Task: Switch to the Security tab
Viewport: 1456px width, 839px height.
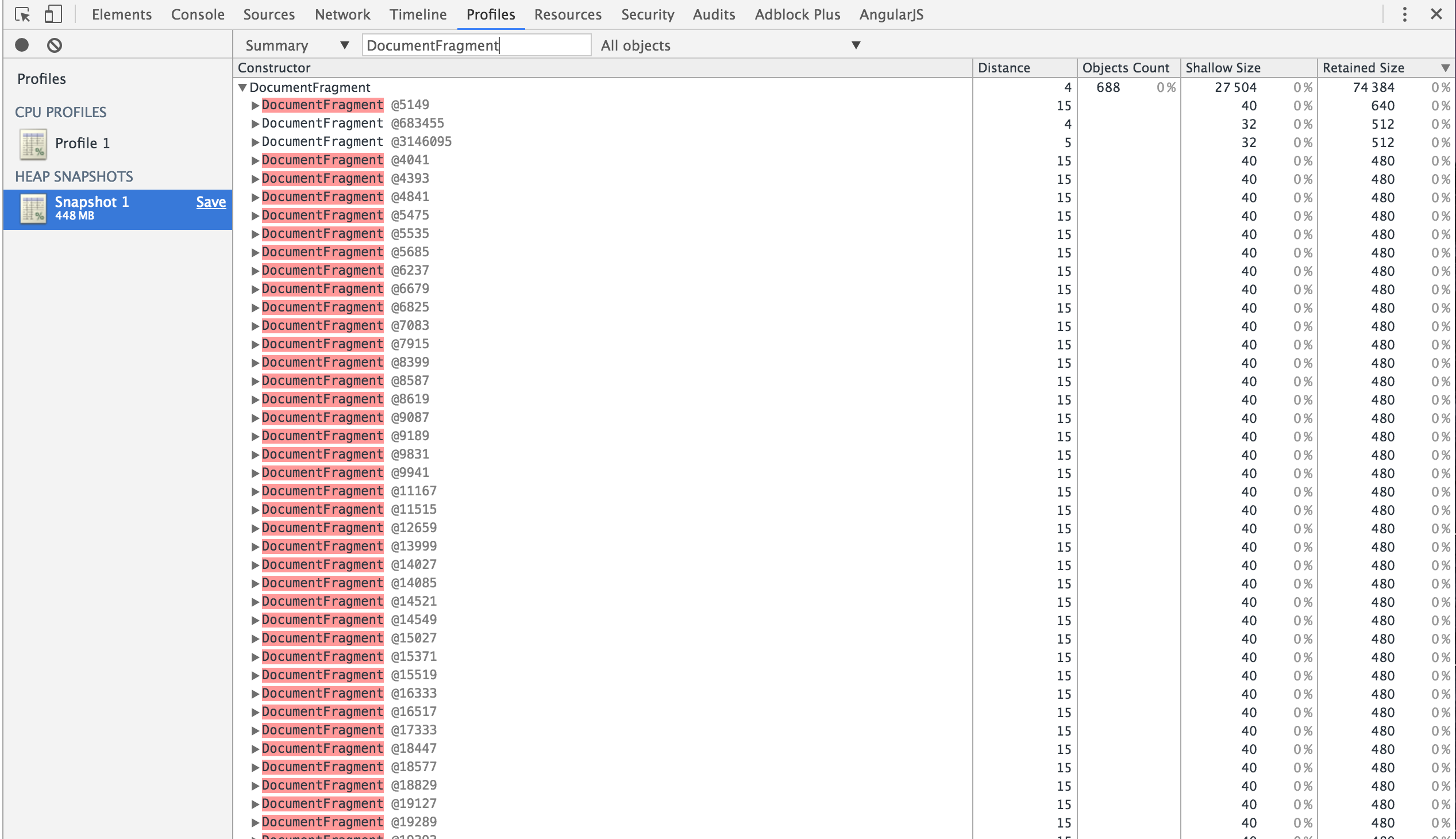Action: tap(648, 14)
